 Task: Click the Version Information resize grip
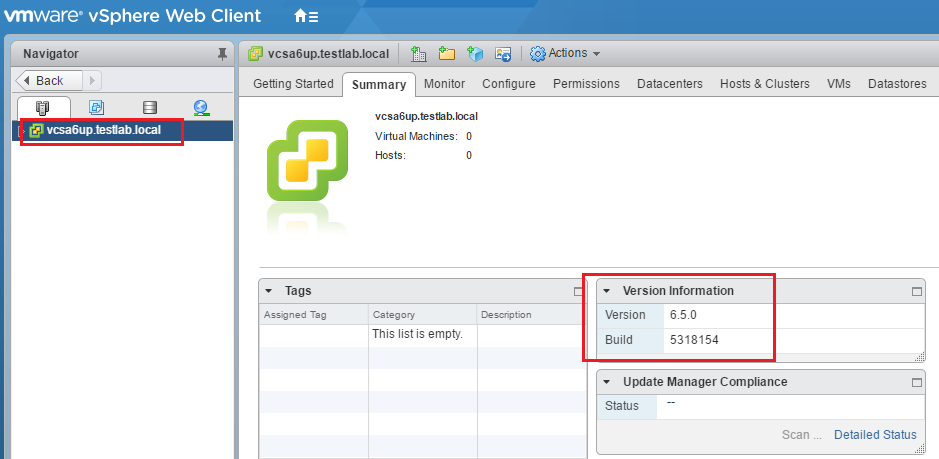(x=919, y=357)
